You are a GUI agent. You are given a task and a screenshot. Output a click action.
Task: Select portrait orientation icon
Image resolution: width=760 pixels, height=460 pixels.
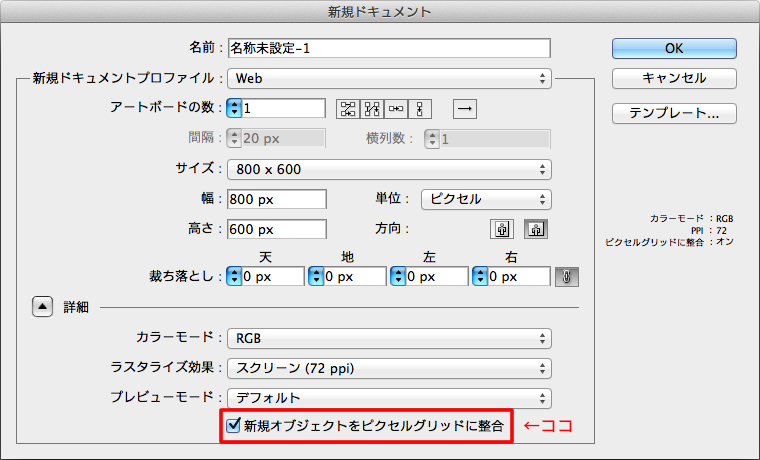click(x=501, y=229)
